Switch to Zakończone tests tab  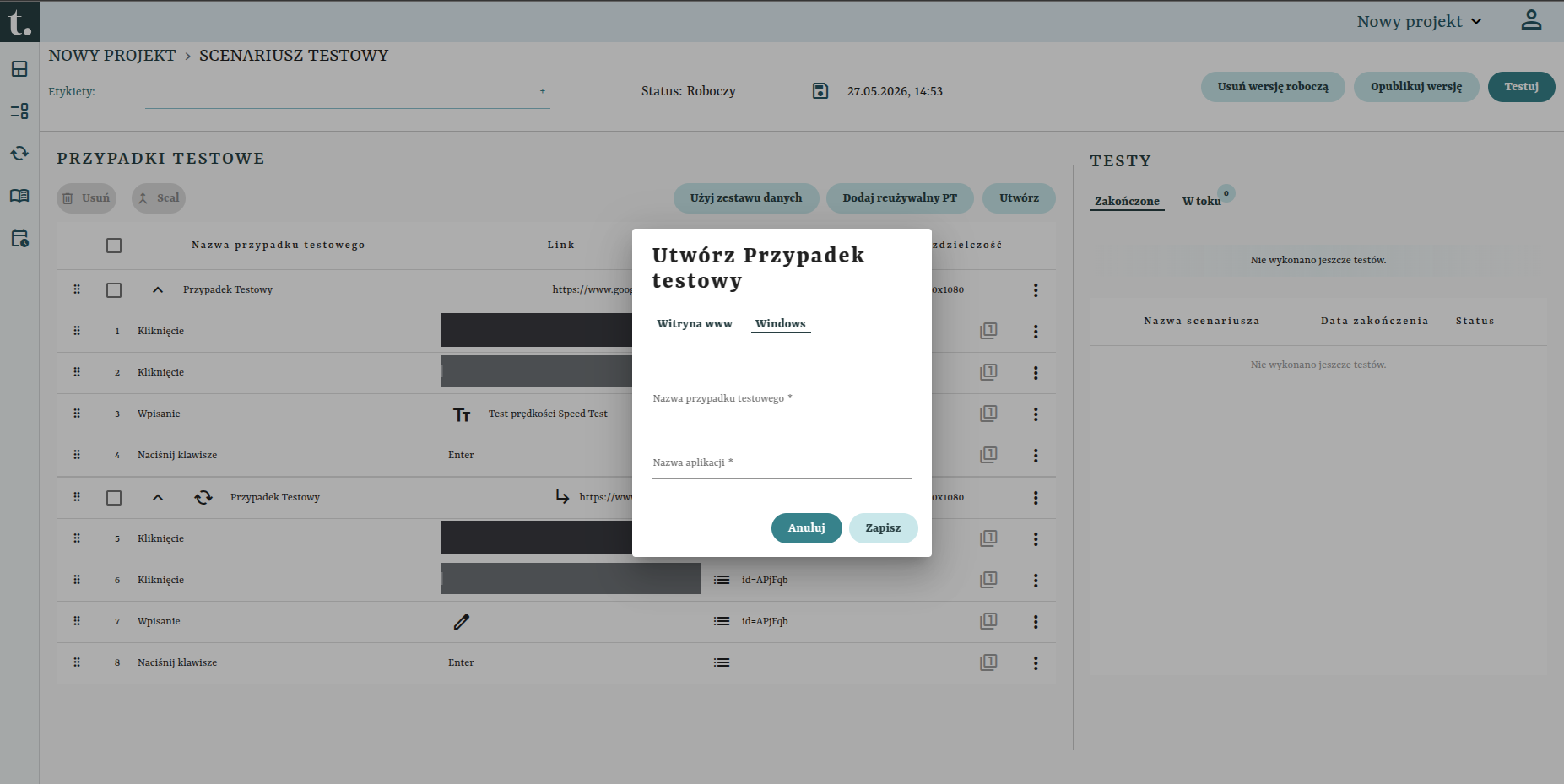coord(1127,201)
